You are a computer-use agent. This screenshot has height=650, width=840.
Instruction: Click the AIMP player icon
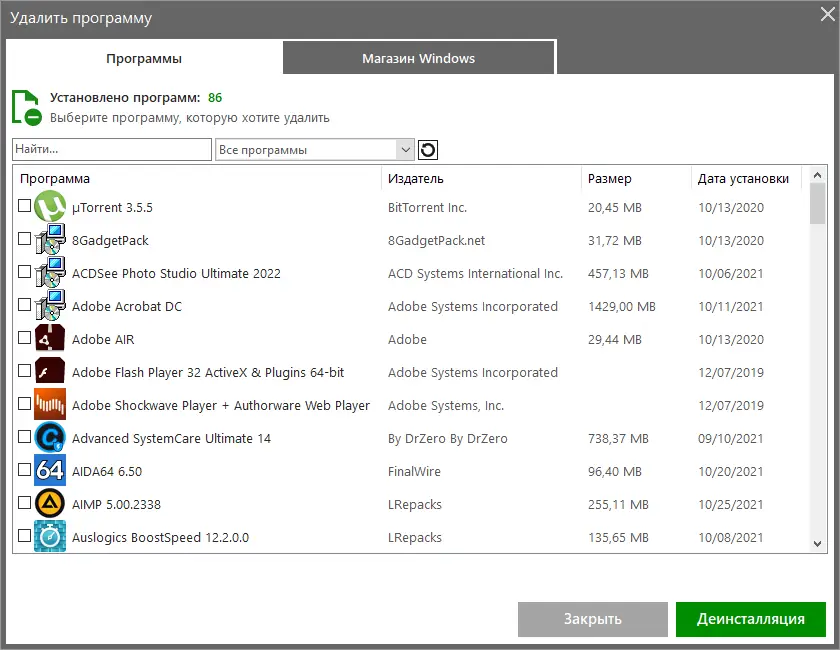(x=50, y=504)
